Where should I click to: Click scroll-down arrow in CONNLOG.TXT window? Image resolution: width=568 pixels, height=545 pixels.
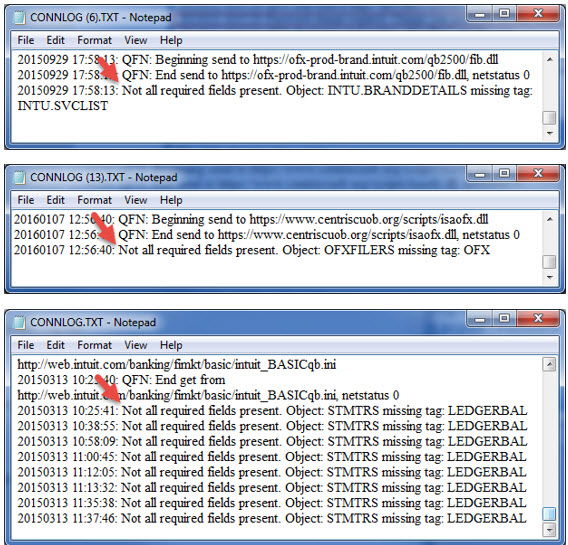550,530
